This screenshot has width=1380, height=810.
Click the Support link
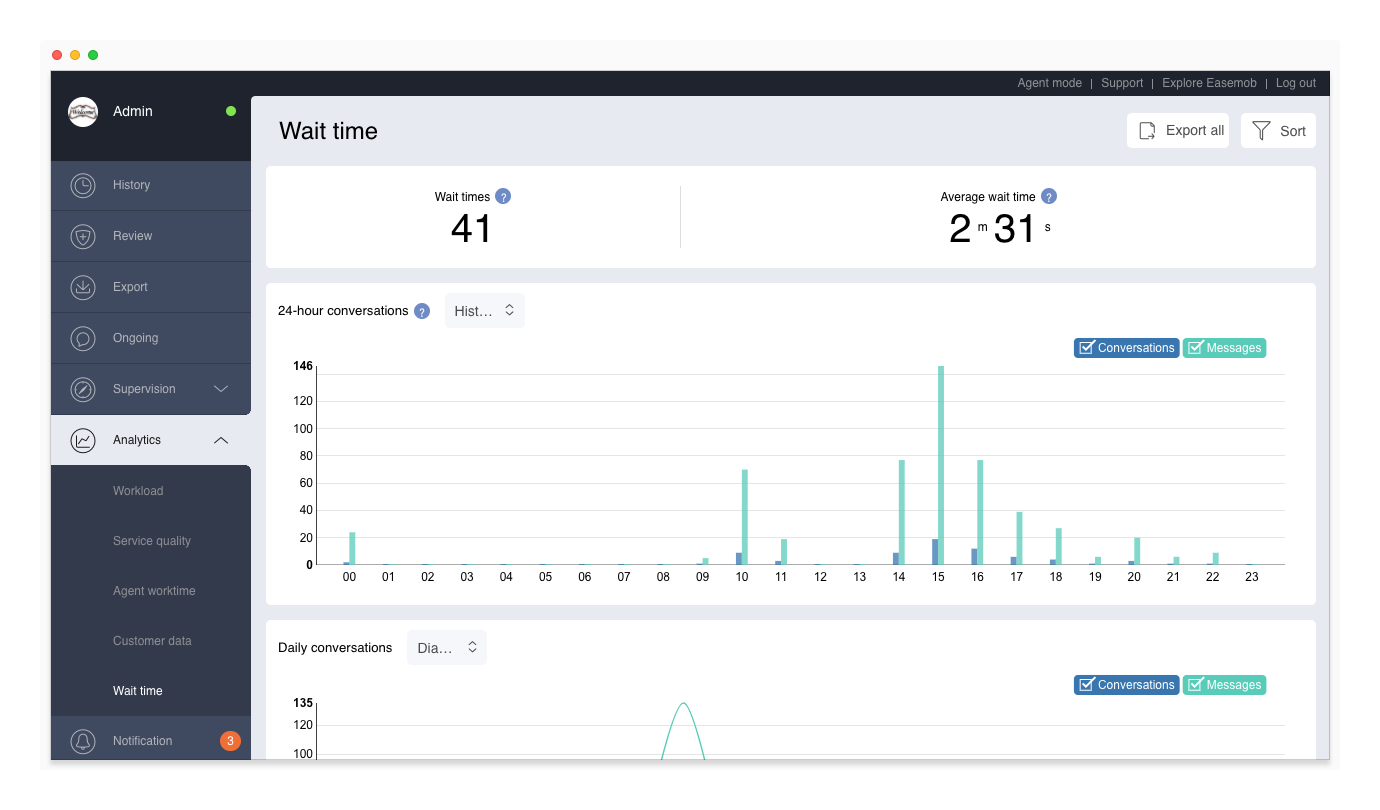point(1122,83)
